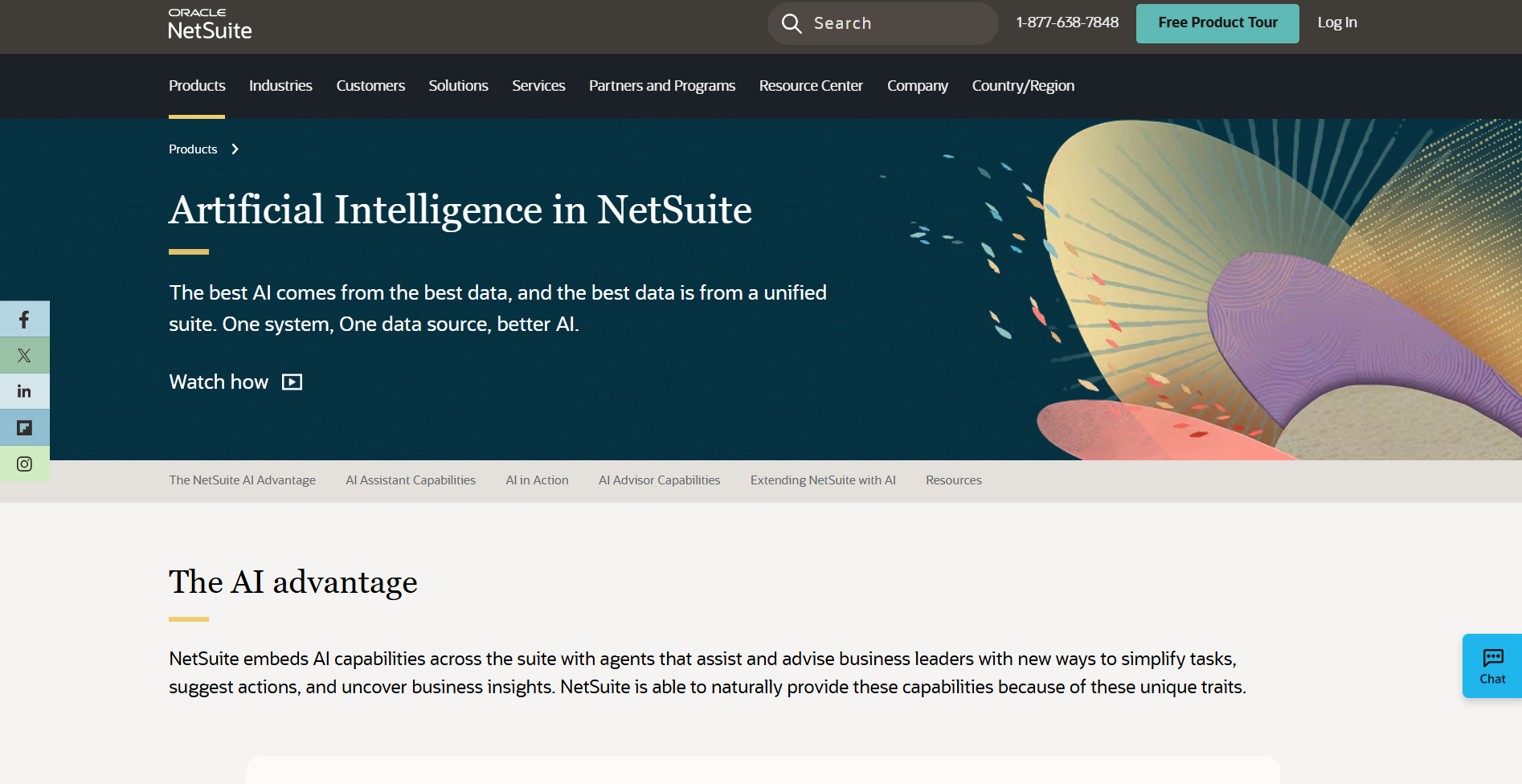Open the Products menu
The width and height of the screenshot is (1522, 784).
(x=197, y=86)
